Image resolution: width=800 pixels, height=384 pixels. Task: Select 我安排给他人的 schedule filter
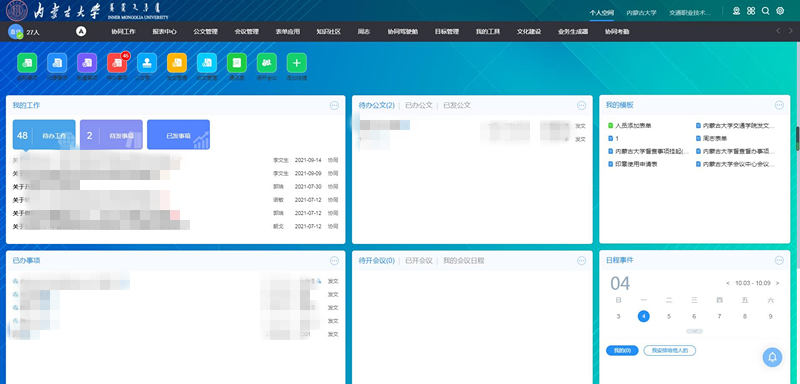670,350
